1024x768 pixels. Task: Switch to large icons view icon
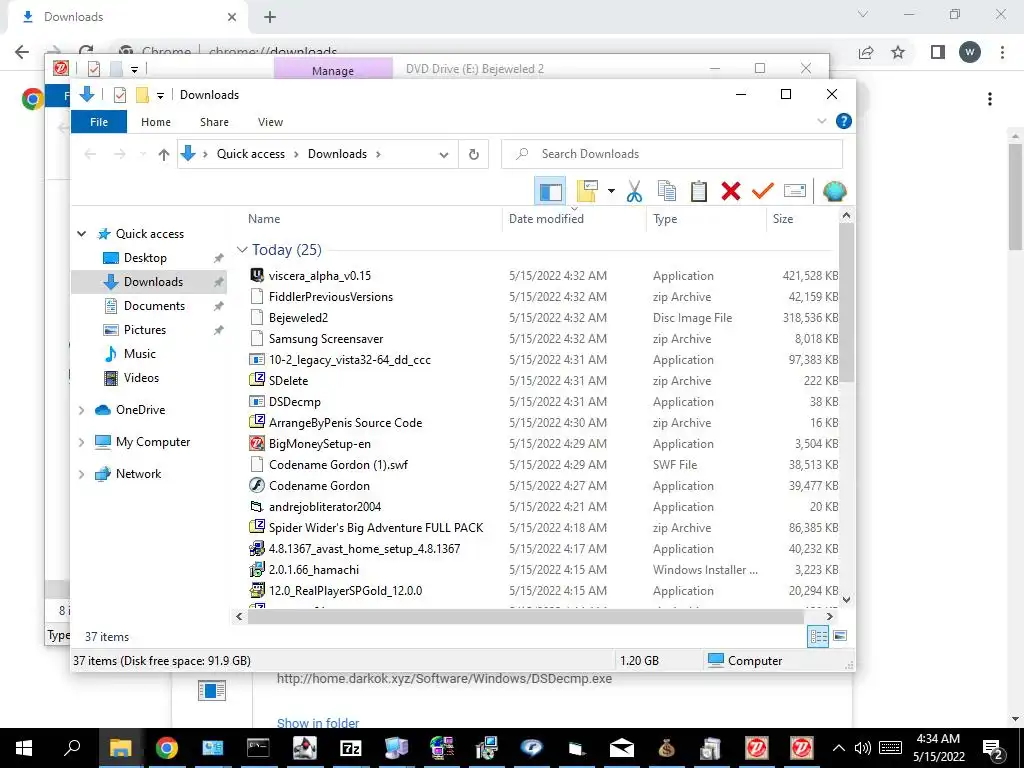(x=840, y=636)
